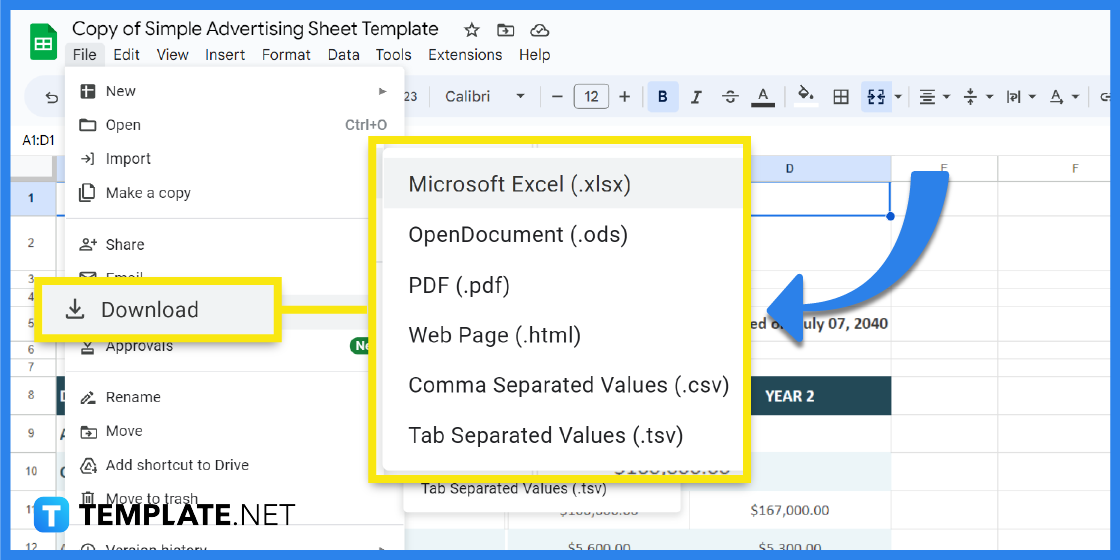Open vertical align dropdown

[x=978, y=96]
